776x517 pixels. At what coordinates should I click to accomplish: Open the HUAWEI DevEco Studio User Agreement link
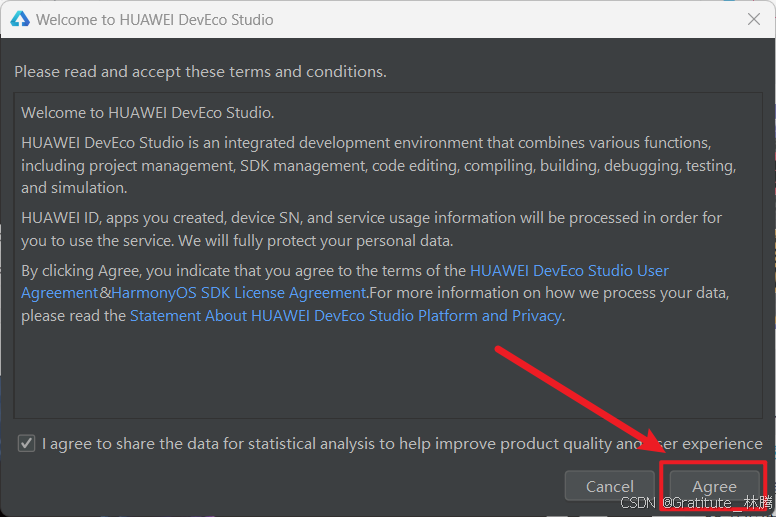click(x=569, y=271)
